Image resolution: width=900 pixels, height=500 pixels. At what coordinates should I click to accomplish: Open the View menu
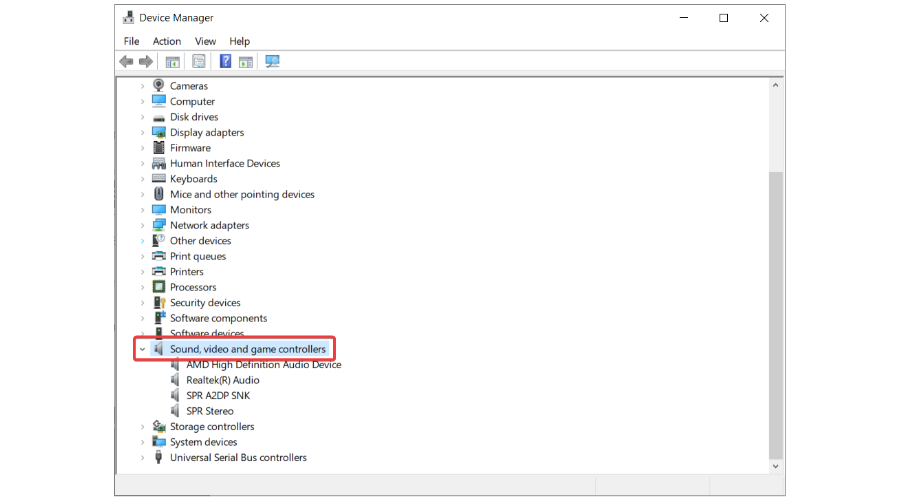point(205,41)
